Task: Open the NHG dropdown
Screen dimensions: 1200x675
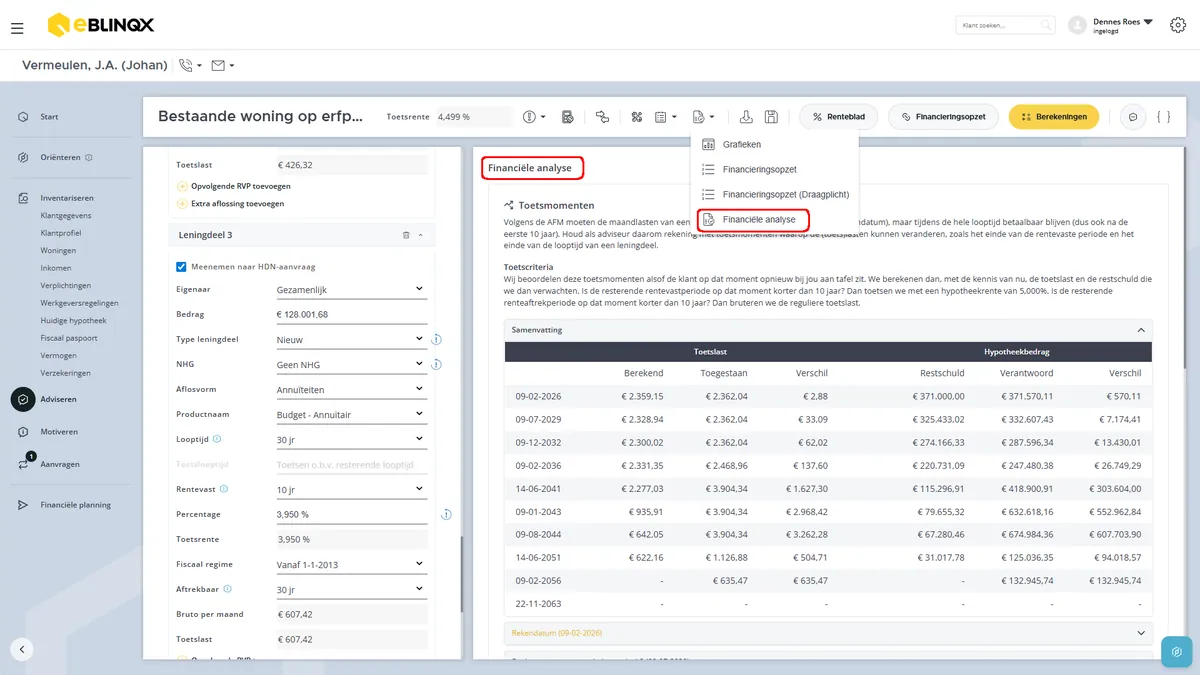Action: (351, 365)
